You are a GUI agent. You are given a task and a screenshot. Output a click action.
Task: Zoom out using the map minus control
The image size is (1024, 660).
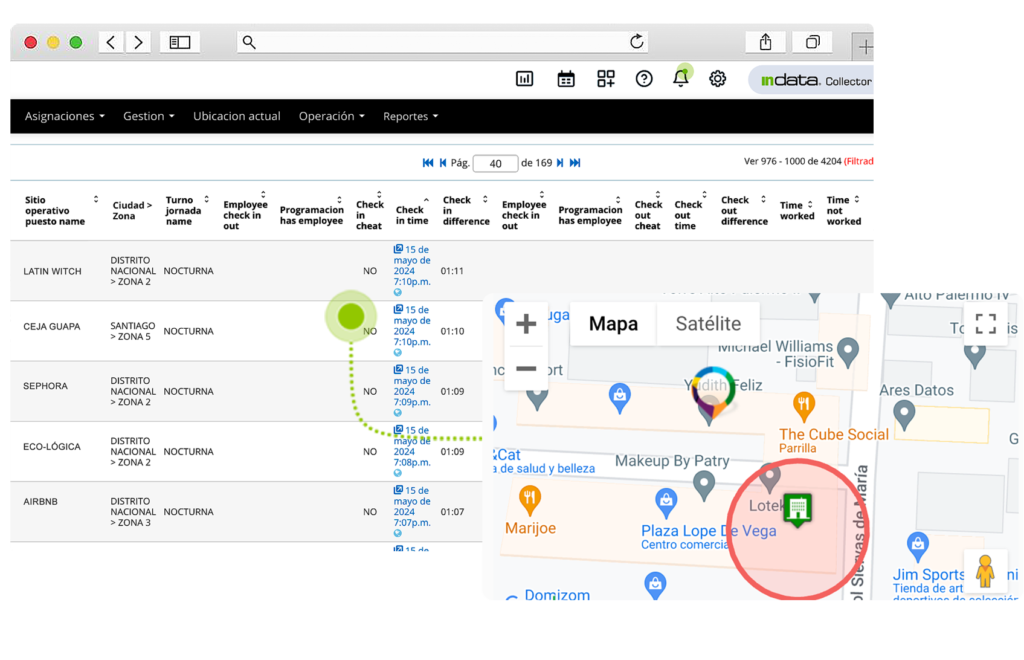526,370
